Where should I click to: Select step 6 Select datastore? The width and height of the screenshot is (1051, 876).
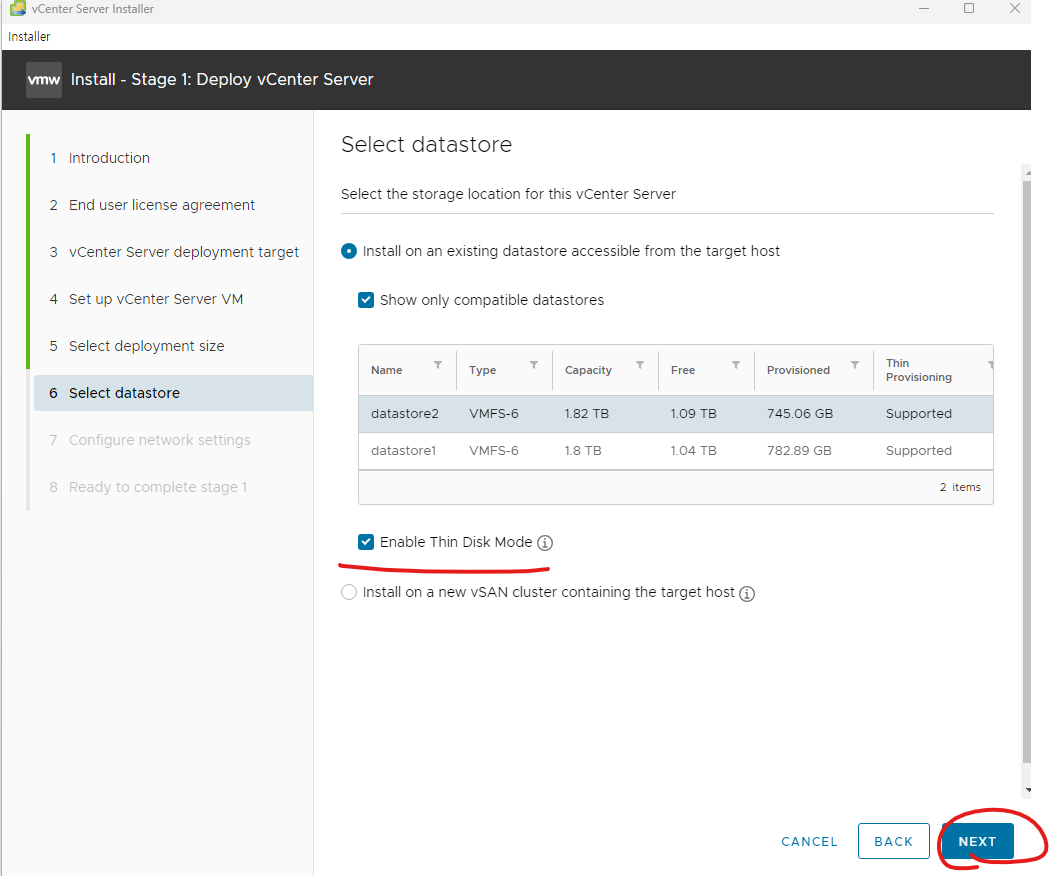(174, 393)
